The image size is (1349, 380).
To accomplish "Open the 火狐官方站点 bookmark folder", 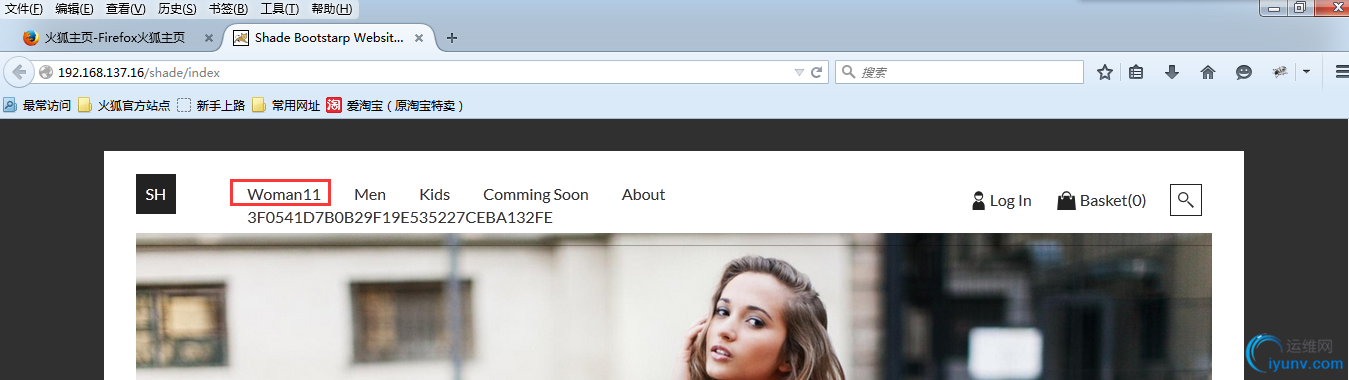I will tap(124, 105).
